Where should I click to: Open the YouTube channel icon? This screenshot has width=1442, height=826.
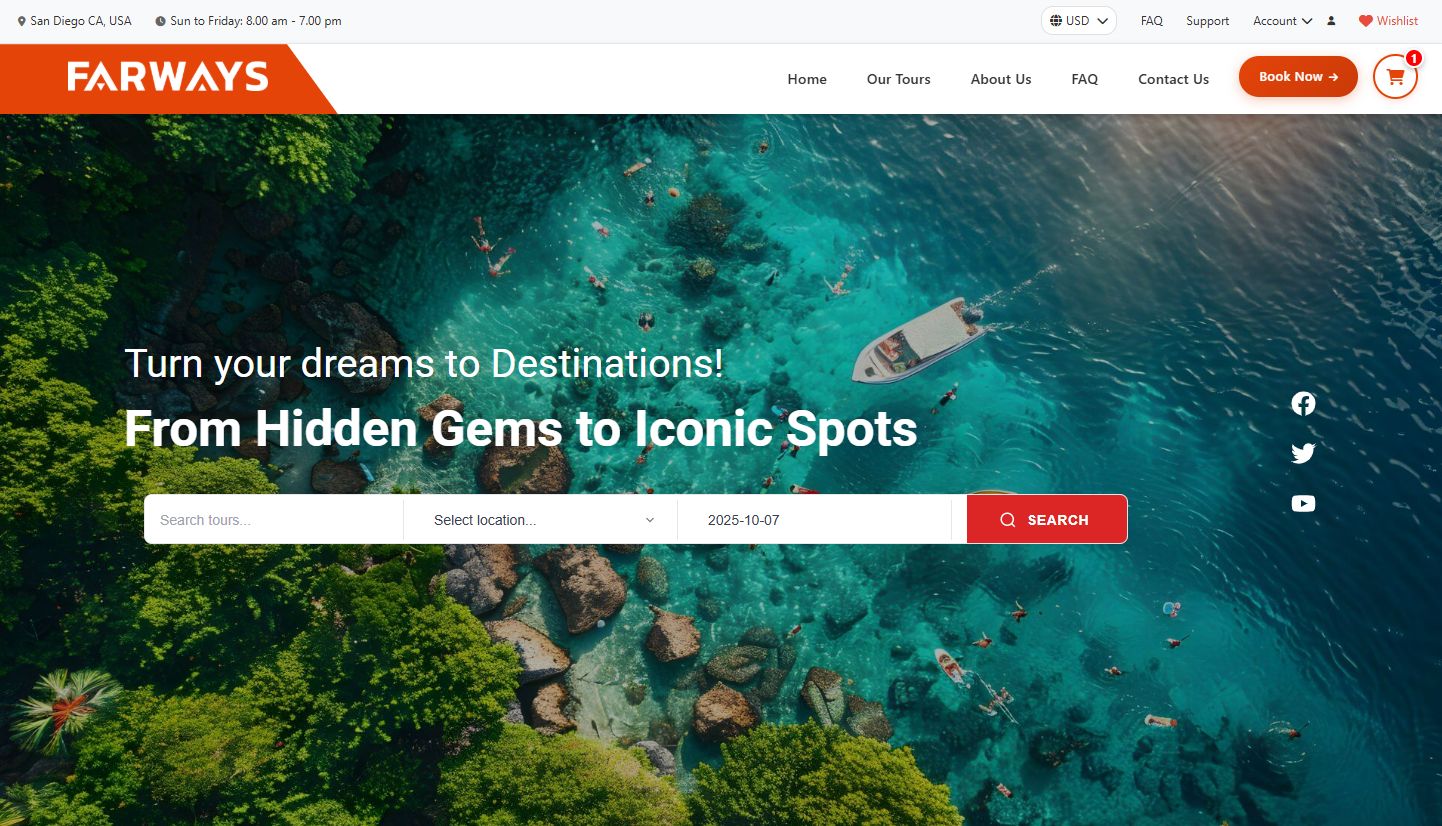coord(1303,503)
